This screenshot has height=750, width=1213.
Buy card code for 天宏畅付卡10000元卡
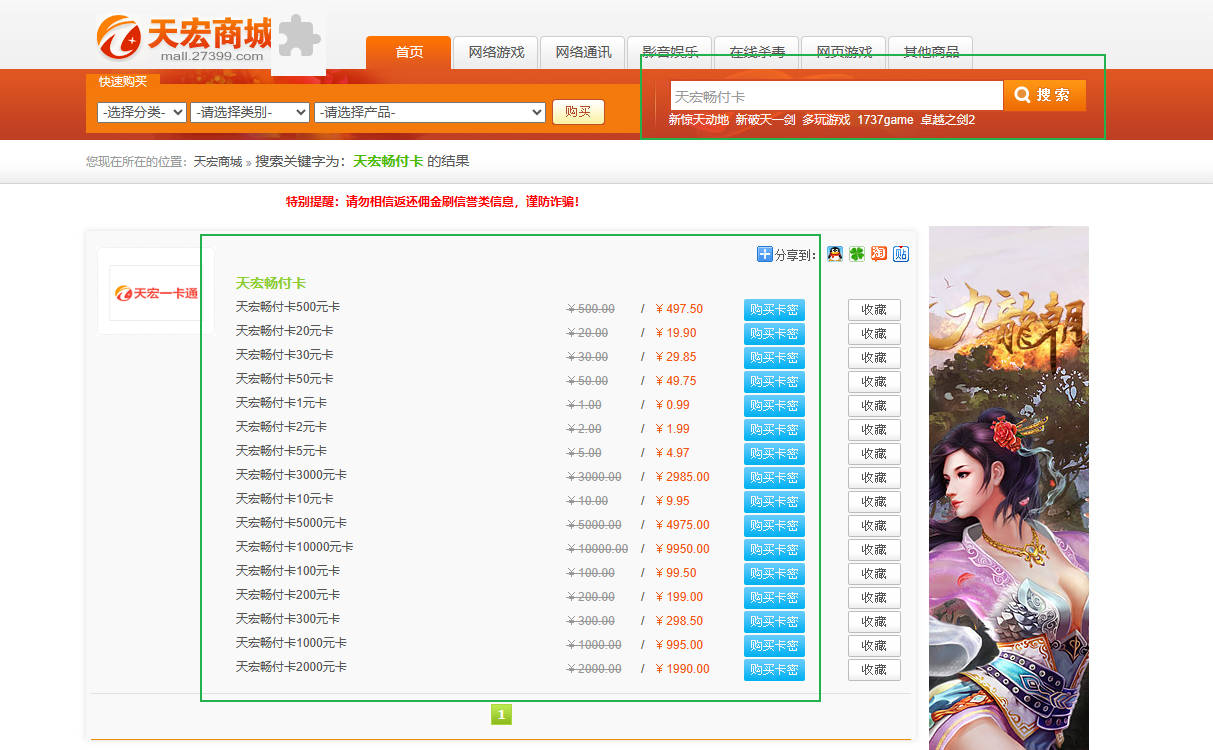[x=774, y=550]
